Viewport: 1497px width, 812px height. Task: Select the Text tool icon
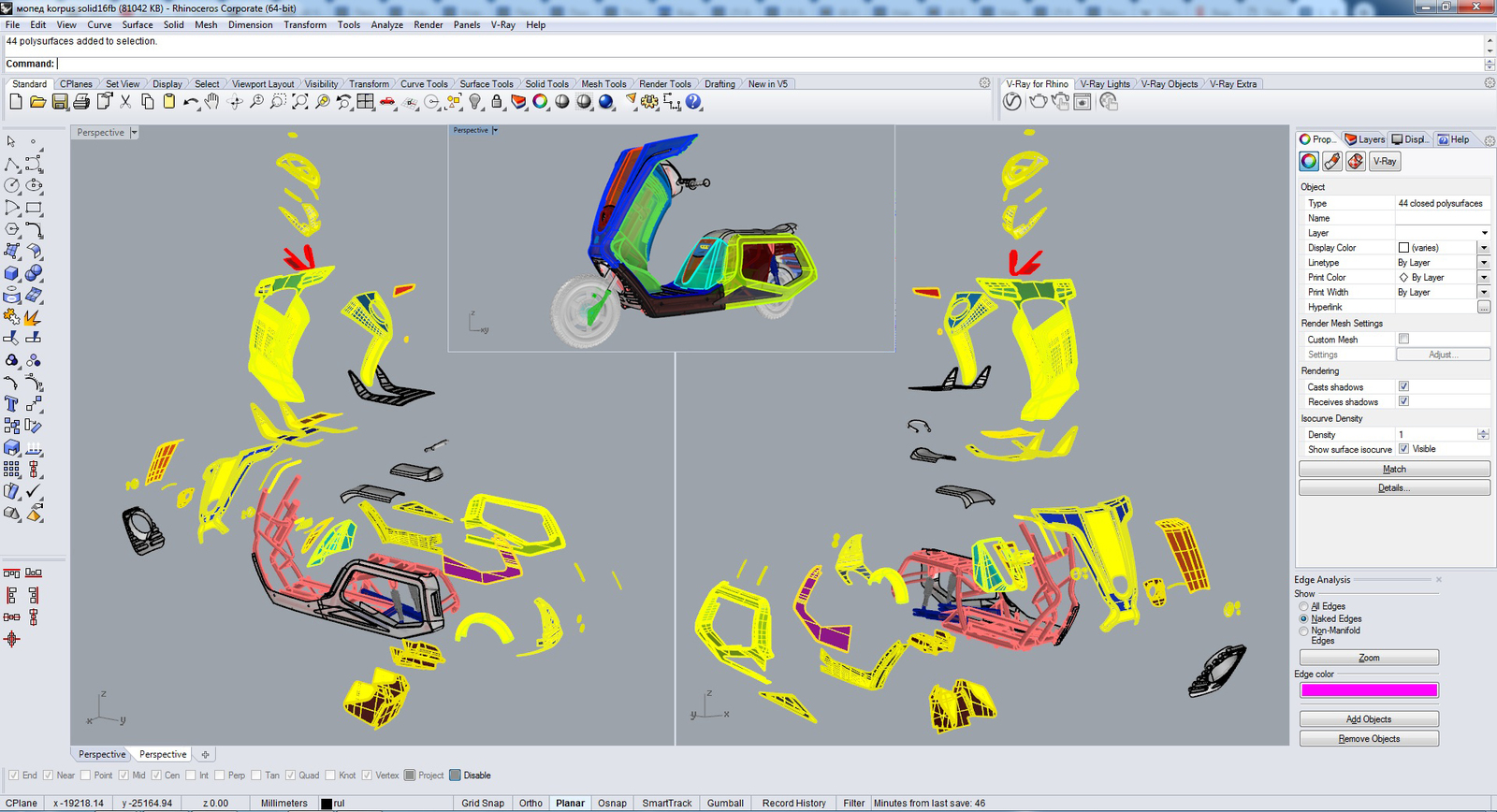(11, 404)
